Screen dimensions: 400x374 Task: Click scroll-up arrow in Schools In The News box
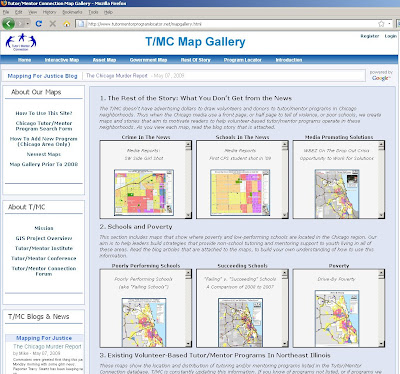pos(285,144)
